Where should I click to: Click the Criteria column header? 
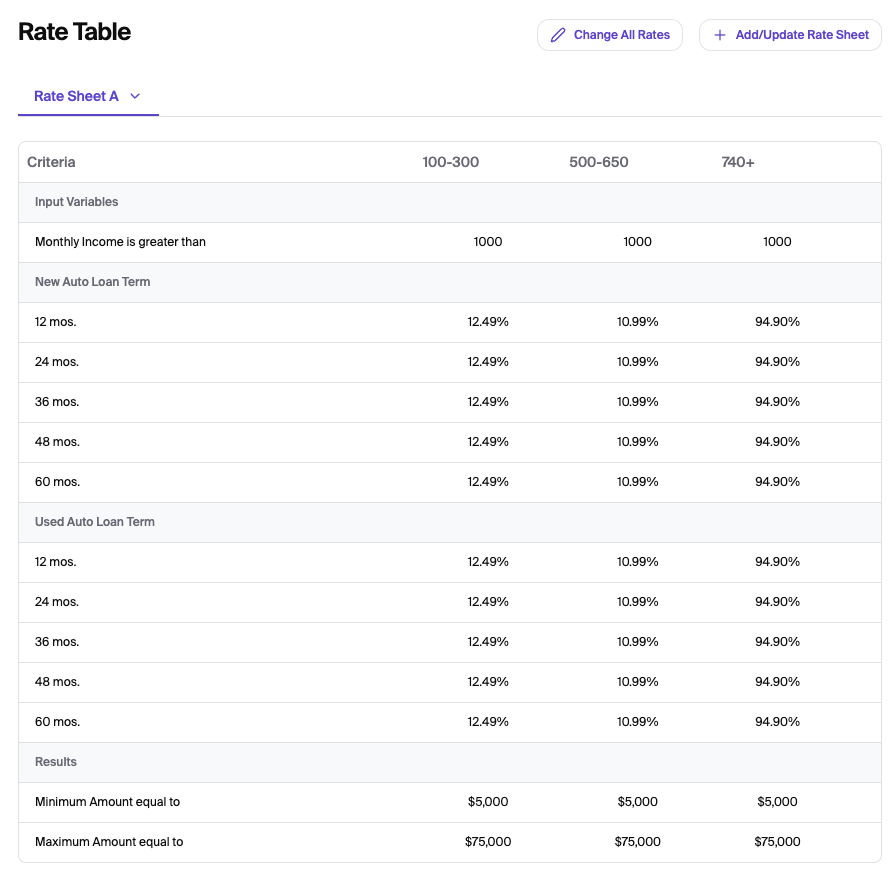[x=51, y=162]
